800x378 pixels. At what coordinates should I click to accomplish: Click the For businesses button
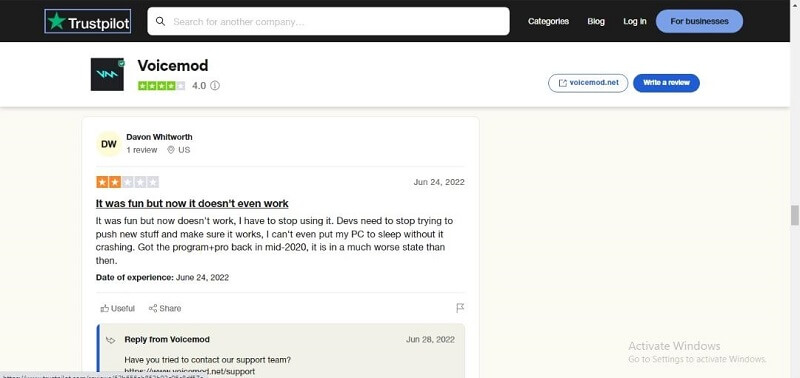tap(699, 21)
